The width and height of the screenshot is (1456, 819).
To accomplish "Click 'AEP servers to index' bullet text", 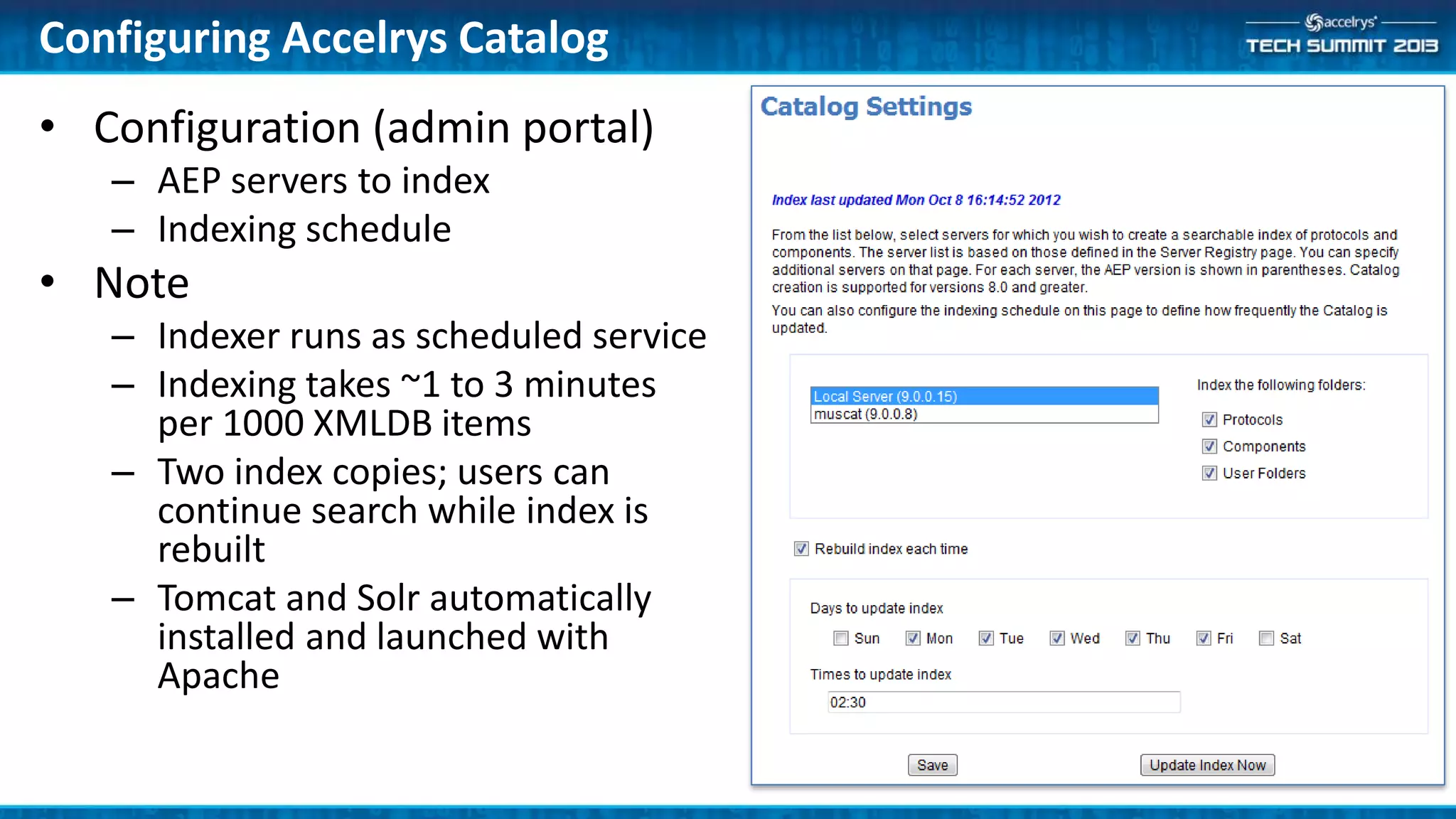I will tap(324, 181).
